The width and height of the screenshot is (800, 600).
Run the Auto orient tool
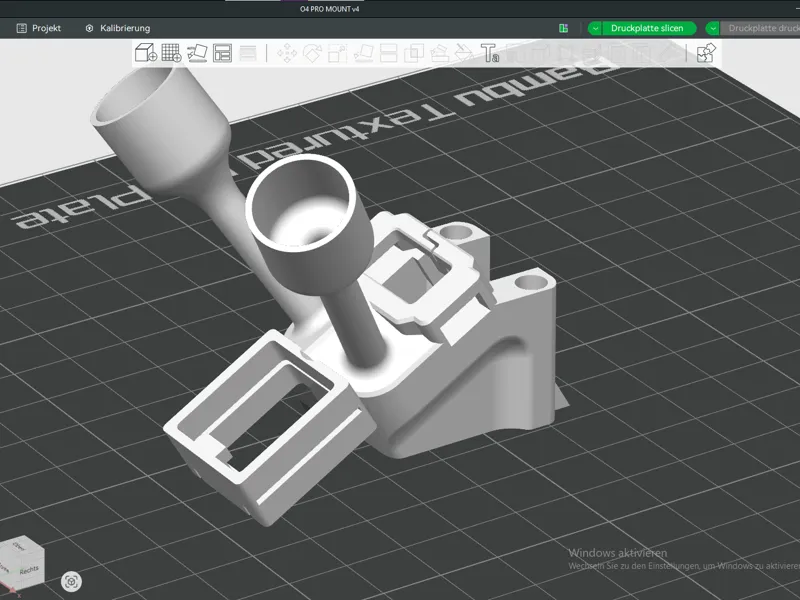tap(197, 53)
